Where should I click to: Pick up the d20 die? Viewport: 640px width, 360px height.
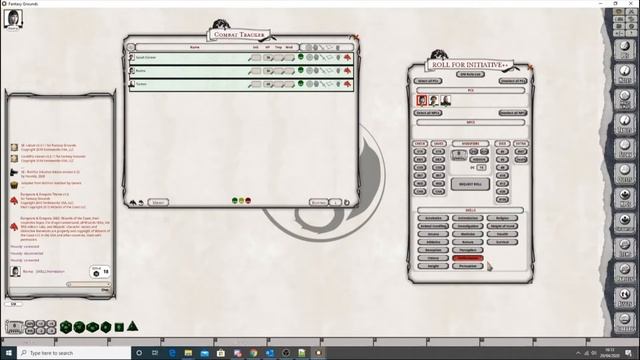tap(66, 327)
